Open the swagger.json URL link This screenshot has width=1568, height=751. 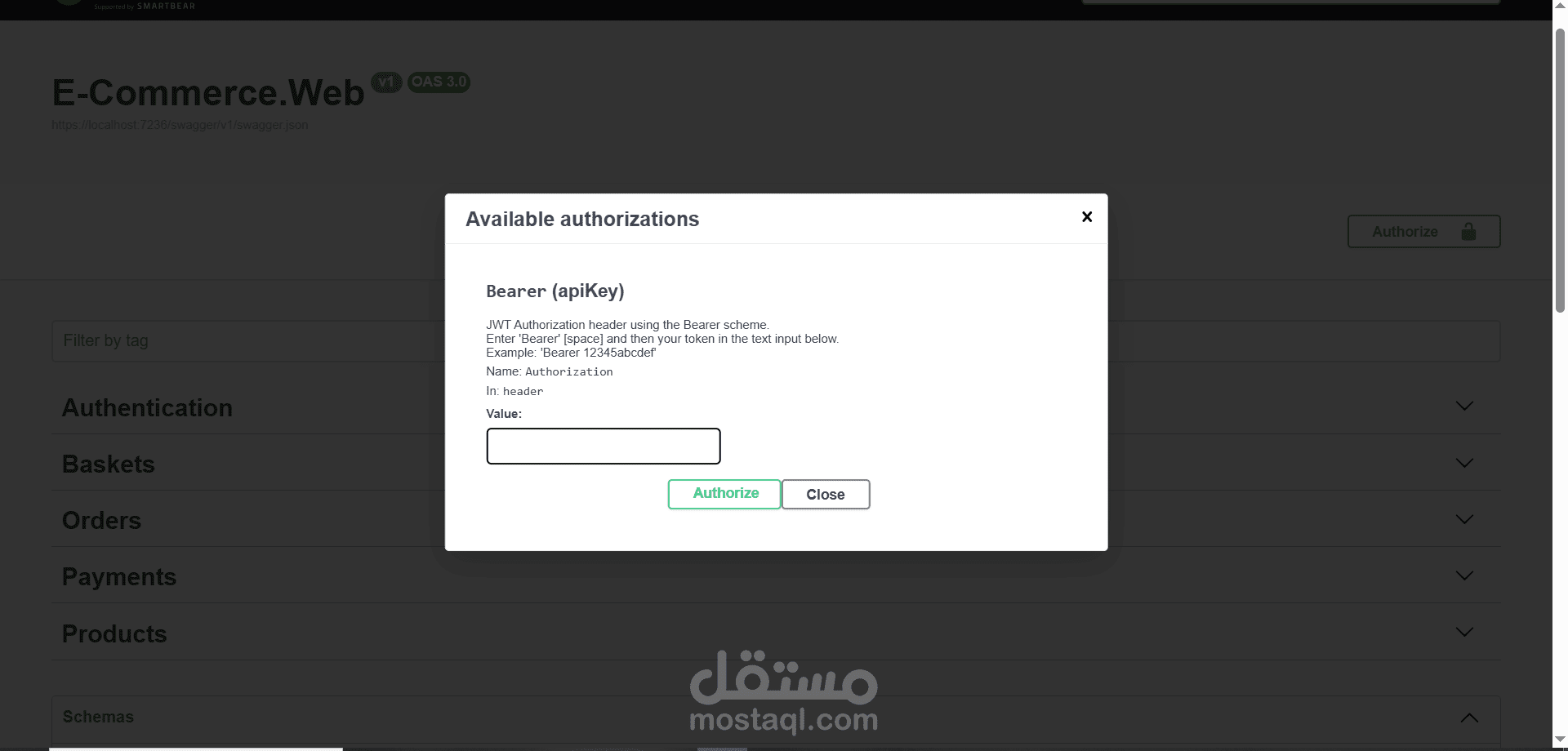(x=180, y=125)
